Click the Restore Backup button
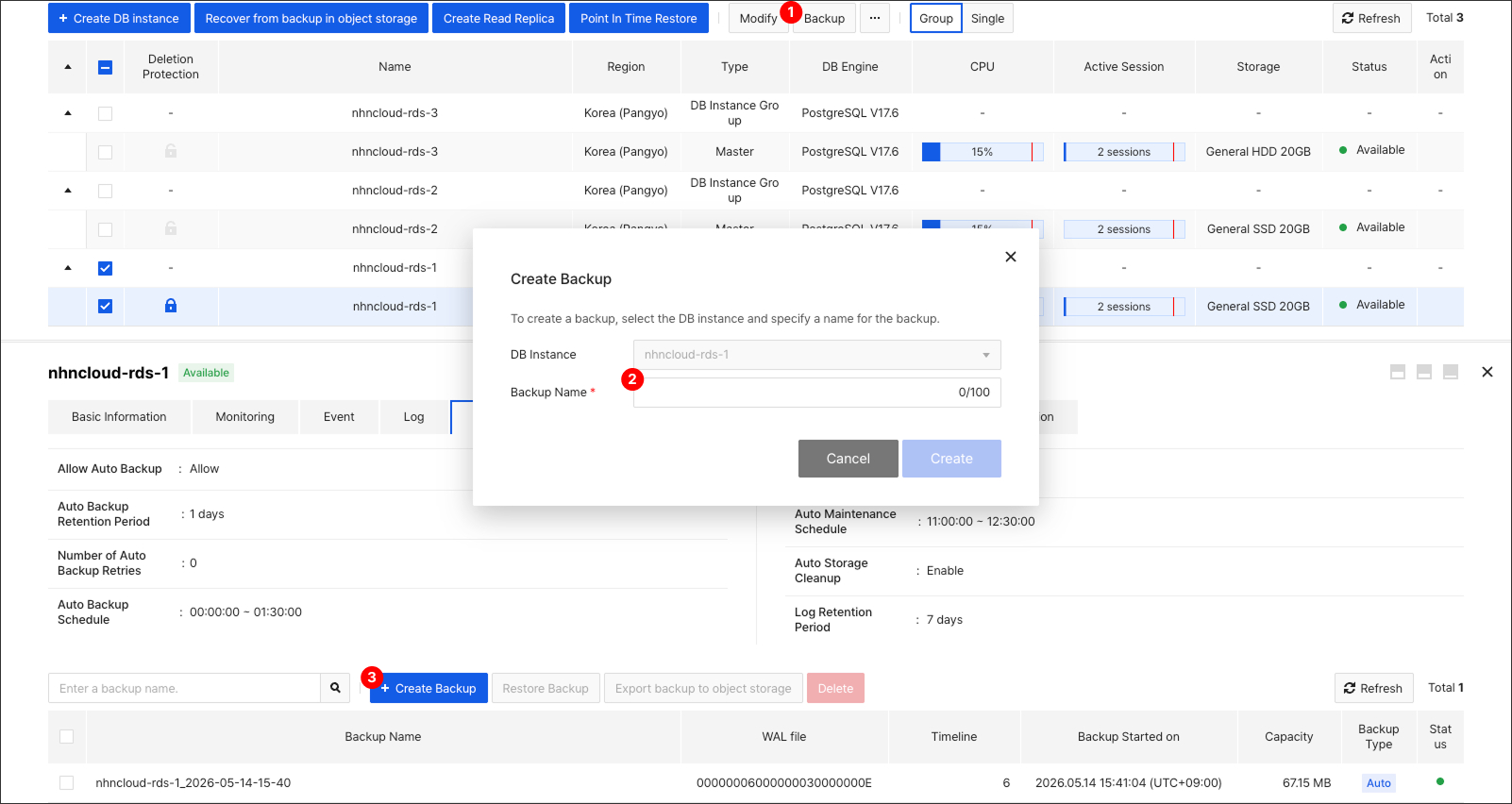The width and height of the screenshot is (1512, 804). pyautogui.click(x=546, y=688)
